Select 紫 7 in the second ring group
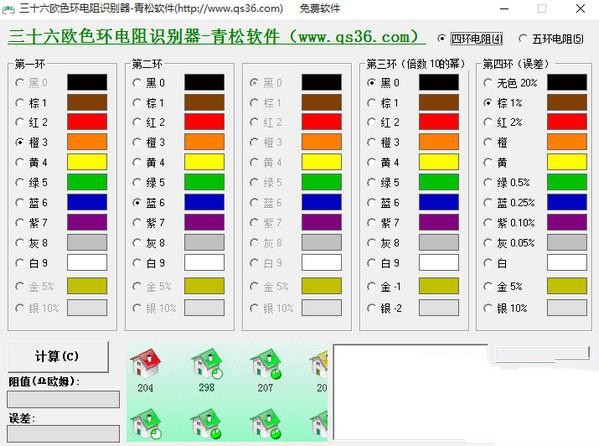Image resolution: width=599 pixels, height=446 pixels. click(149, 222)
